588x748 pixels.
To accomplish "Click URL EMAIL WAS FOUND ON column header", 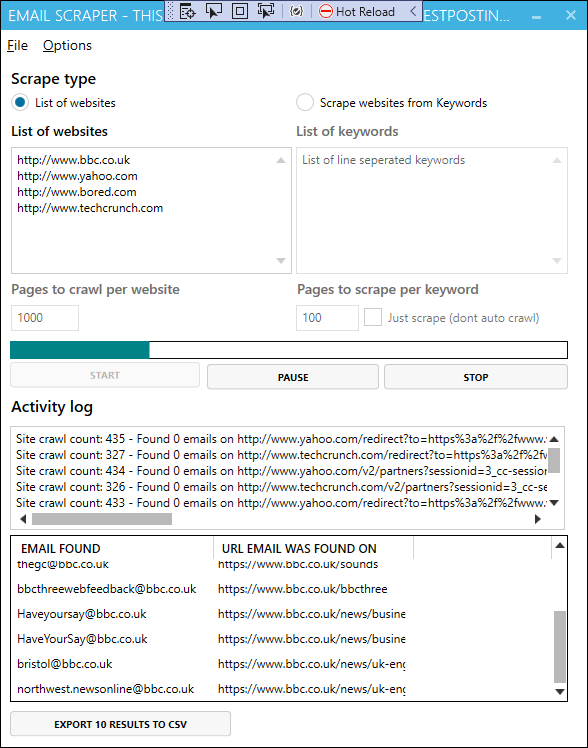I will pos(313,549).
